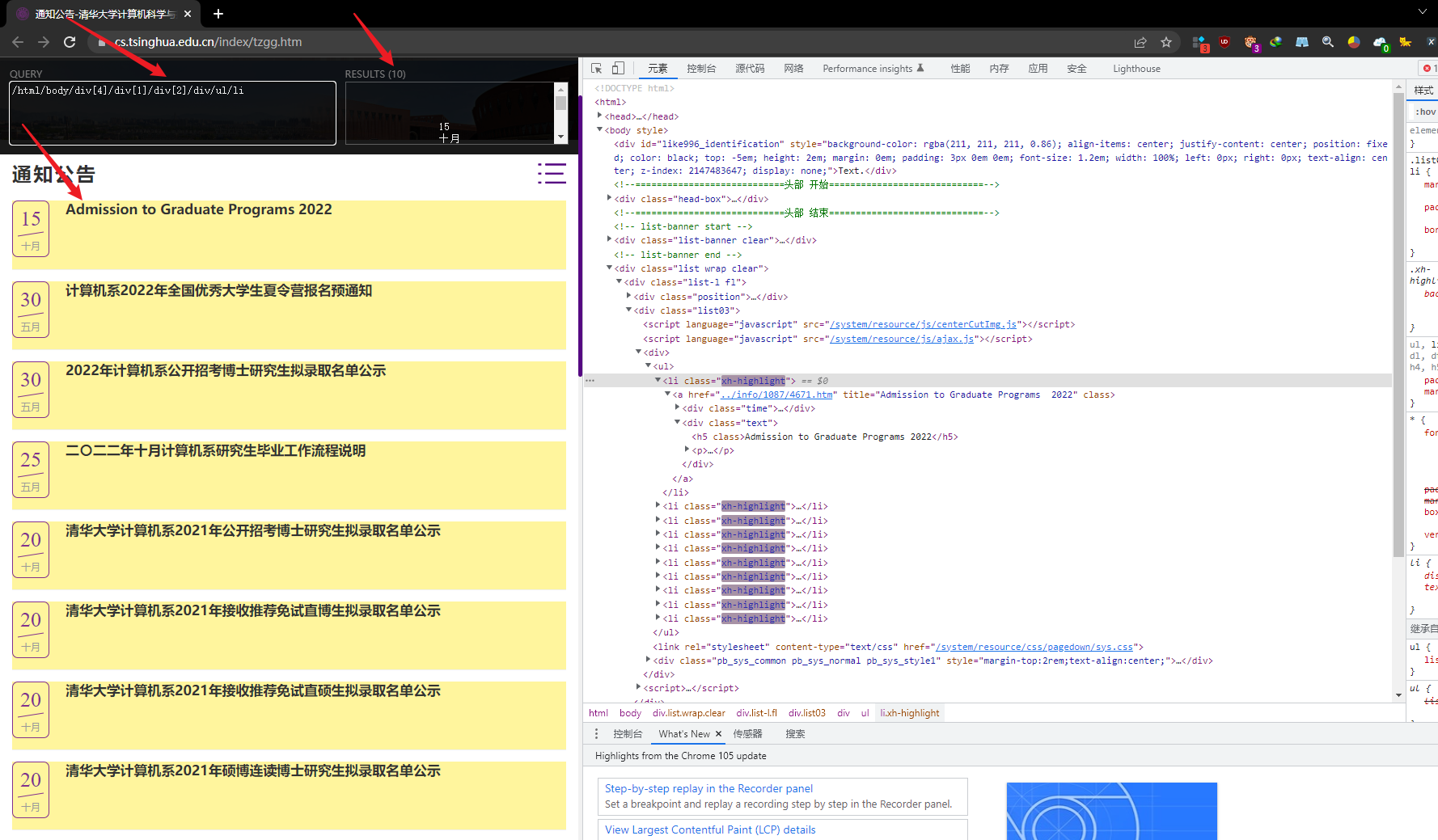
Task: Bookmark this page with the star icon
Action: coord(1166,42)
